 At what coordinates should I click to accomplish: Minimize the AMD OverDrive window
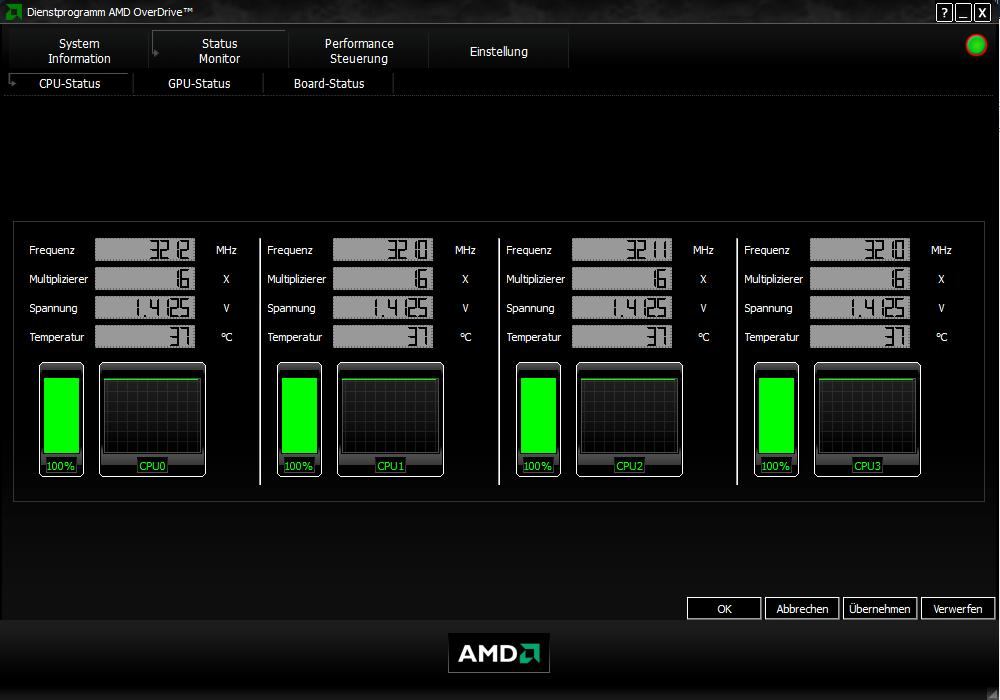964,12
